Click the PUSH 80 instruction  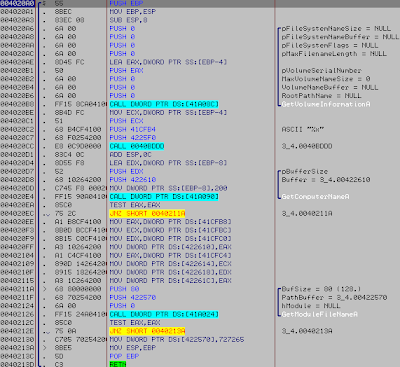pos(124,289)
